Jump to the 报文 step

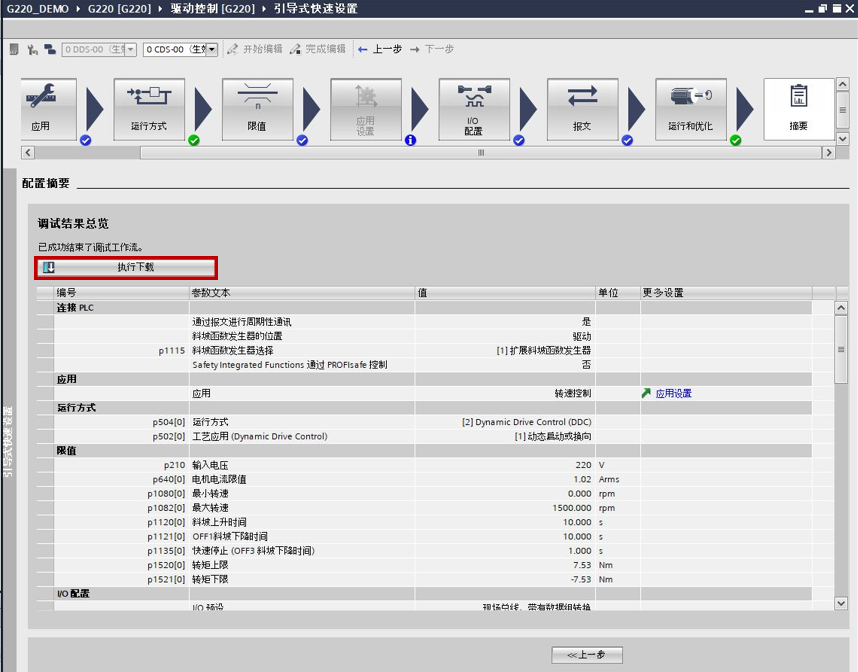coord(581,110)
